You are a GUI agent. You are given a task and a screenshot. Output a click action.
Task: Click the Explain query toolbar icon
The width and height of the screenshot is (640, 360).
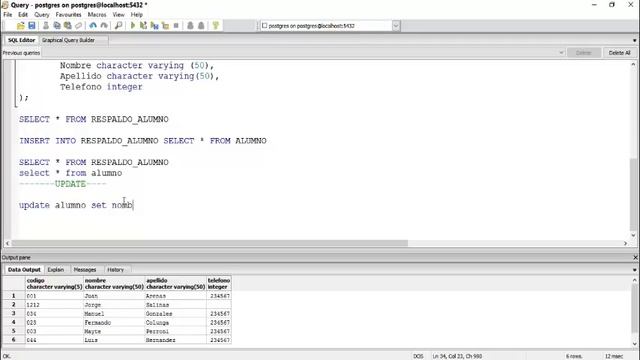[x=165, y=26]
